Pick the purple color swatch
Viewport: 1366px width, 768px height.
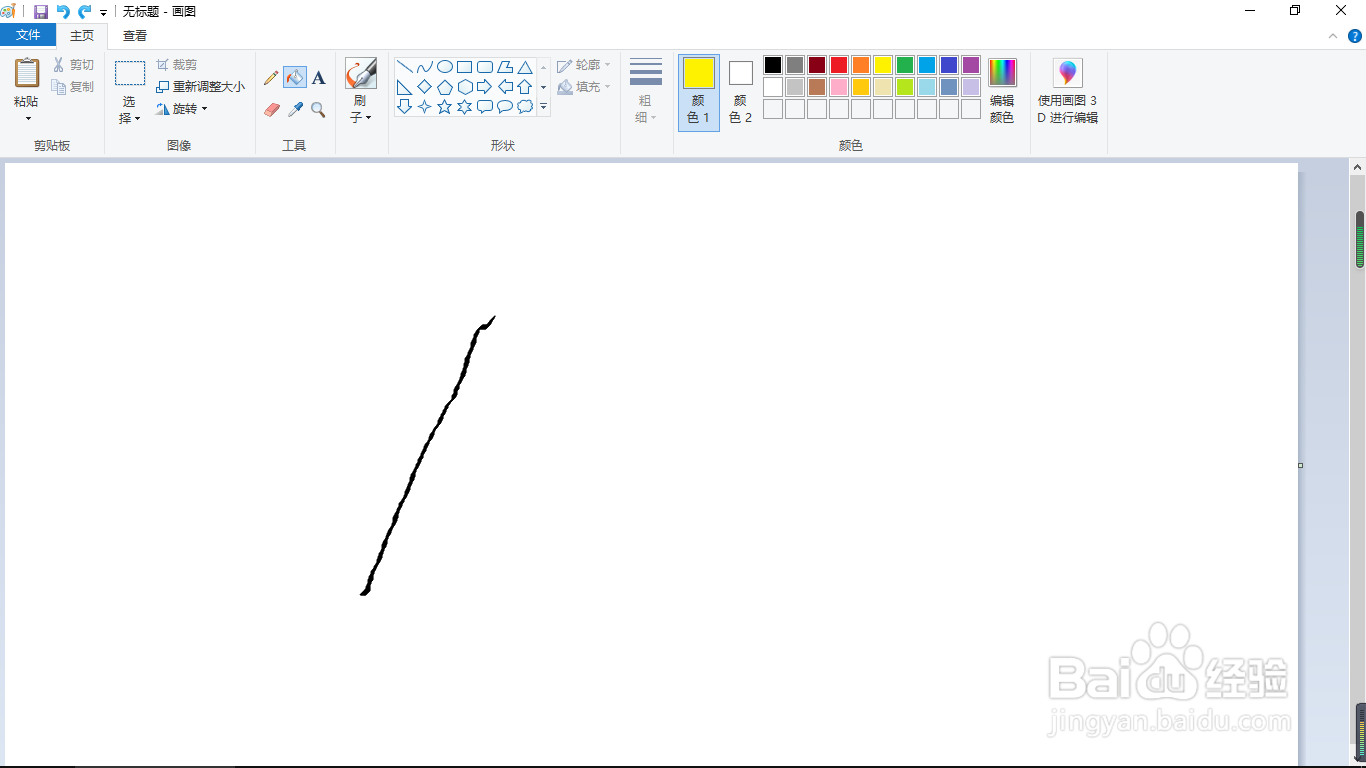click(971, 65)
